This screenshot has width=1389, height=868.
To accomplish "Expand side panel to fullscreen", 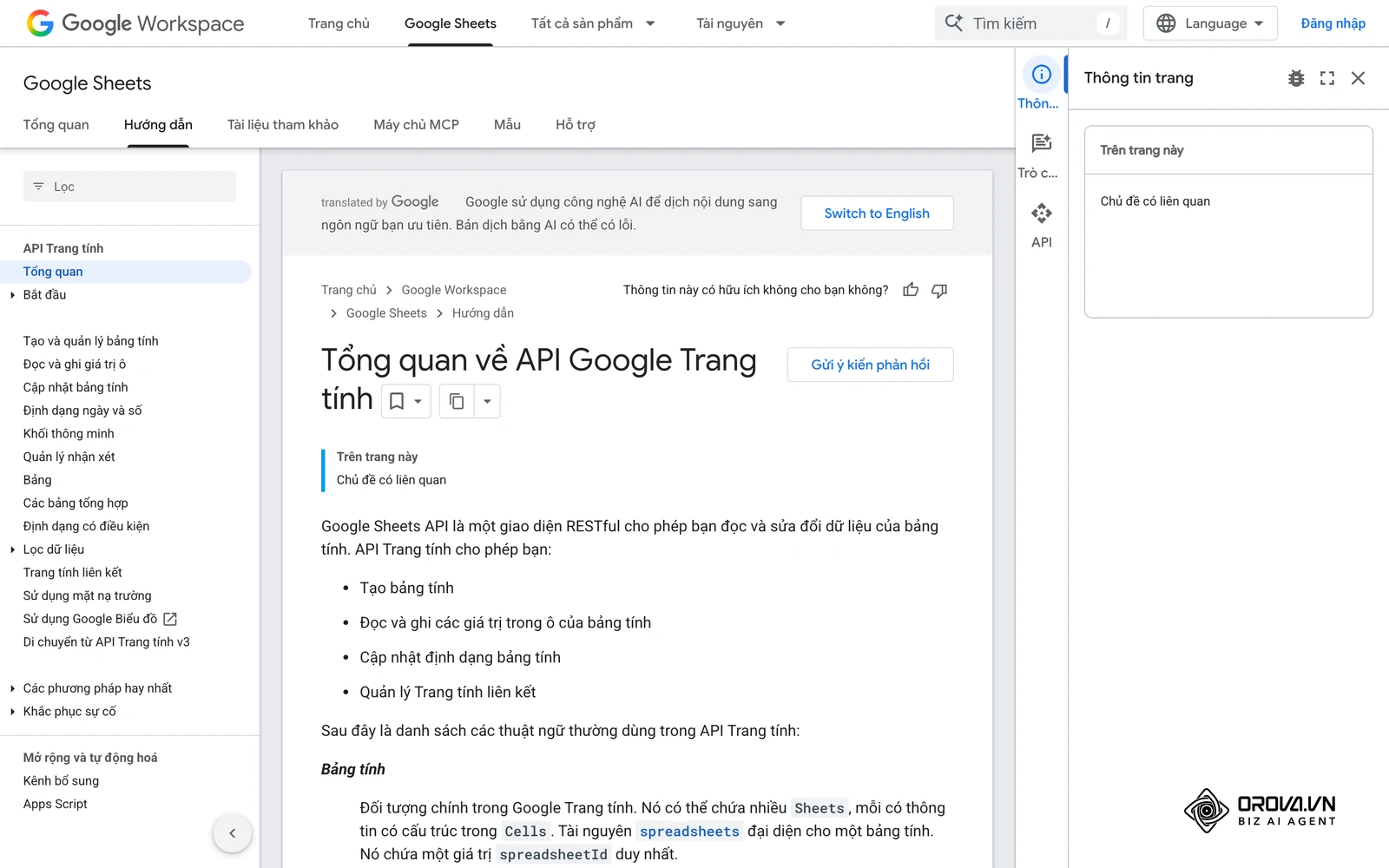I will [x=1327, y=78].
